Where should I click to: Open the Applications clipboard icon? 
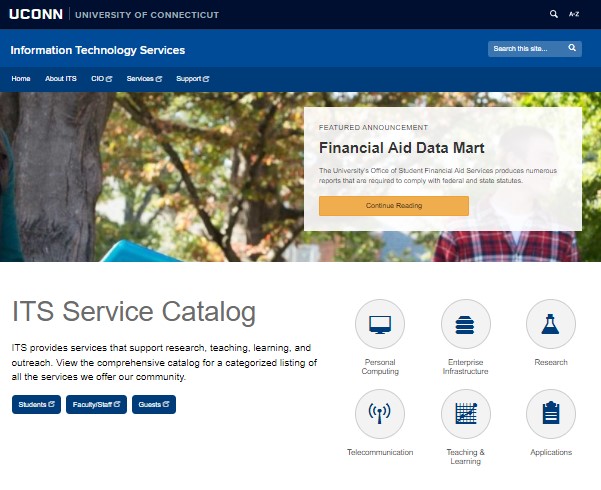pos(550,414)
